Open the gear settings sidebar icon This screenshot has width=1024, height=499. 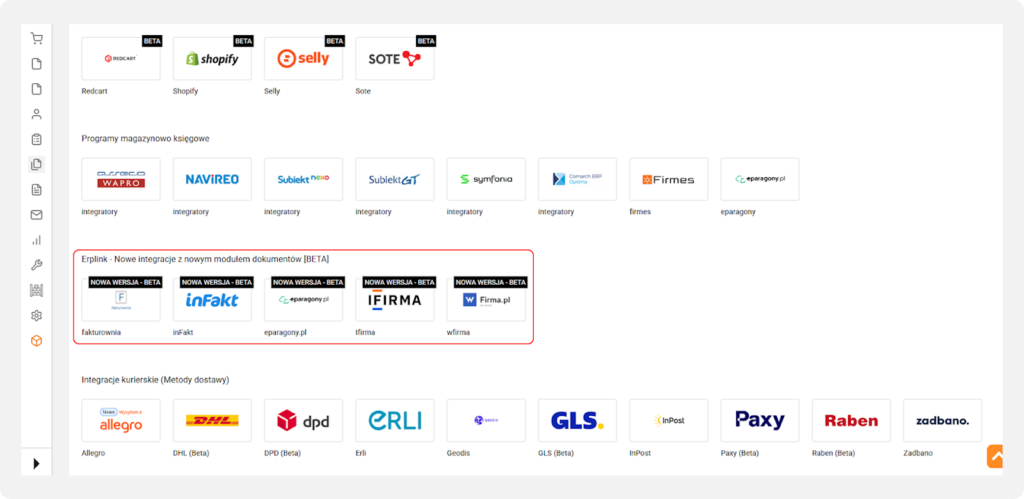tap(37, 315)
